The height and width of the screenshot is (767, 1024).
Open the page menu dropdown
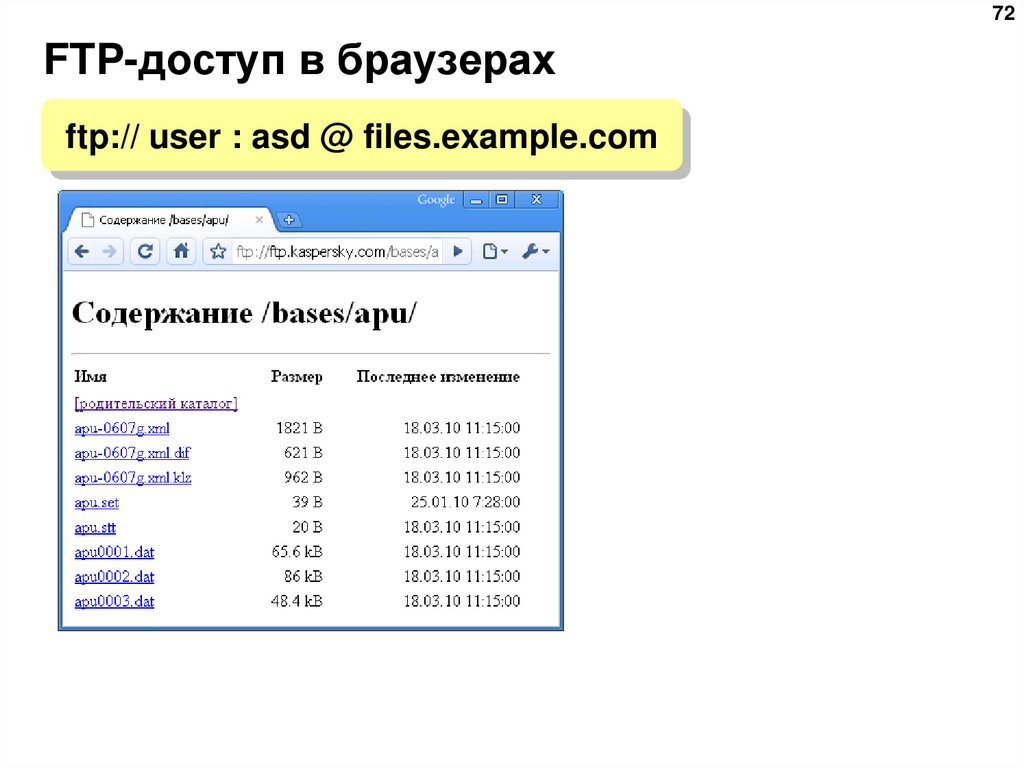click(x=494, y=252)
